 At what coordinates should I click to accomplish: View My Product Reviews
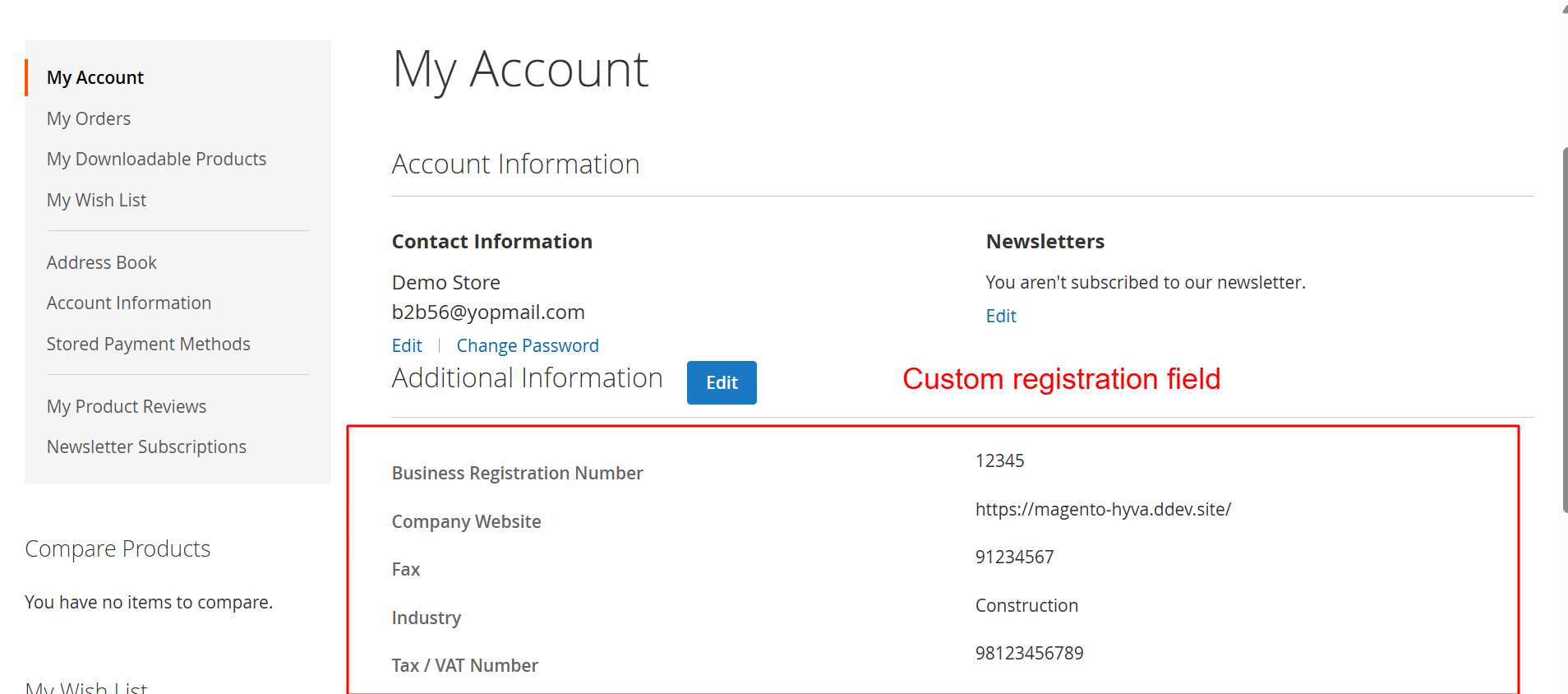(x=126, y=406)
